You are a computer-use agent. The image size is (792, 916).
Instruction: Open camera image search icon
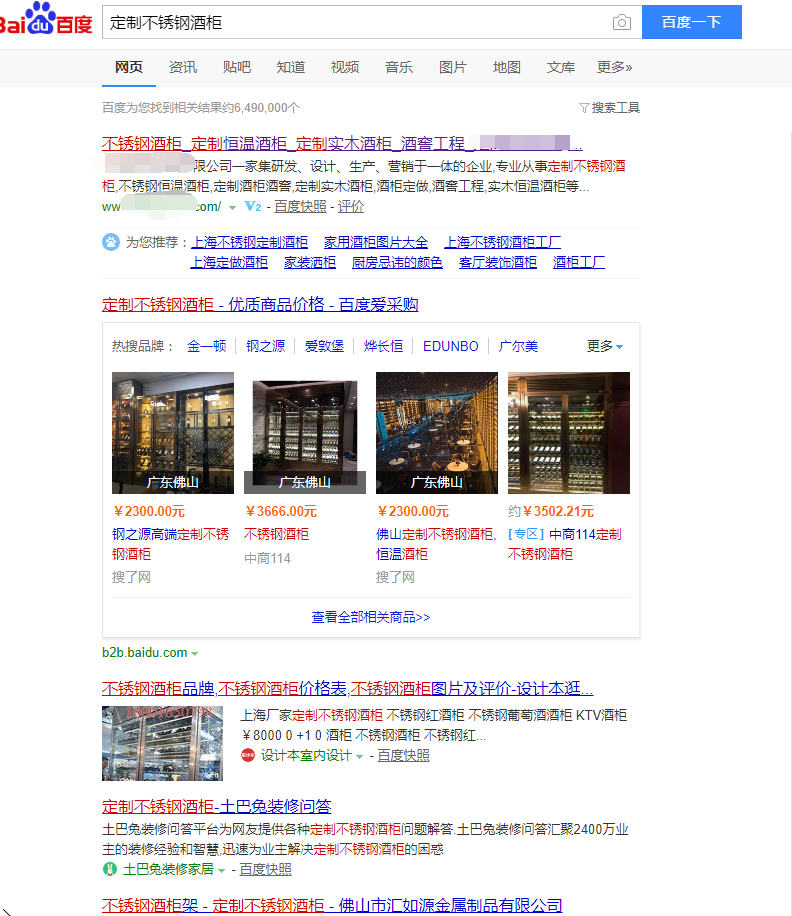coord(621,22)
